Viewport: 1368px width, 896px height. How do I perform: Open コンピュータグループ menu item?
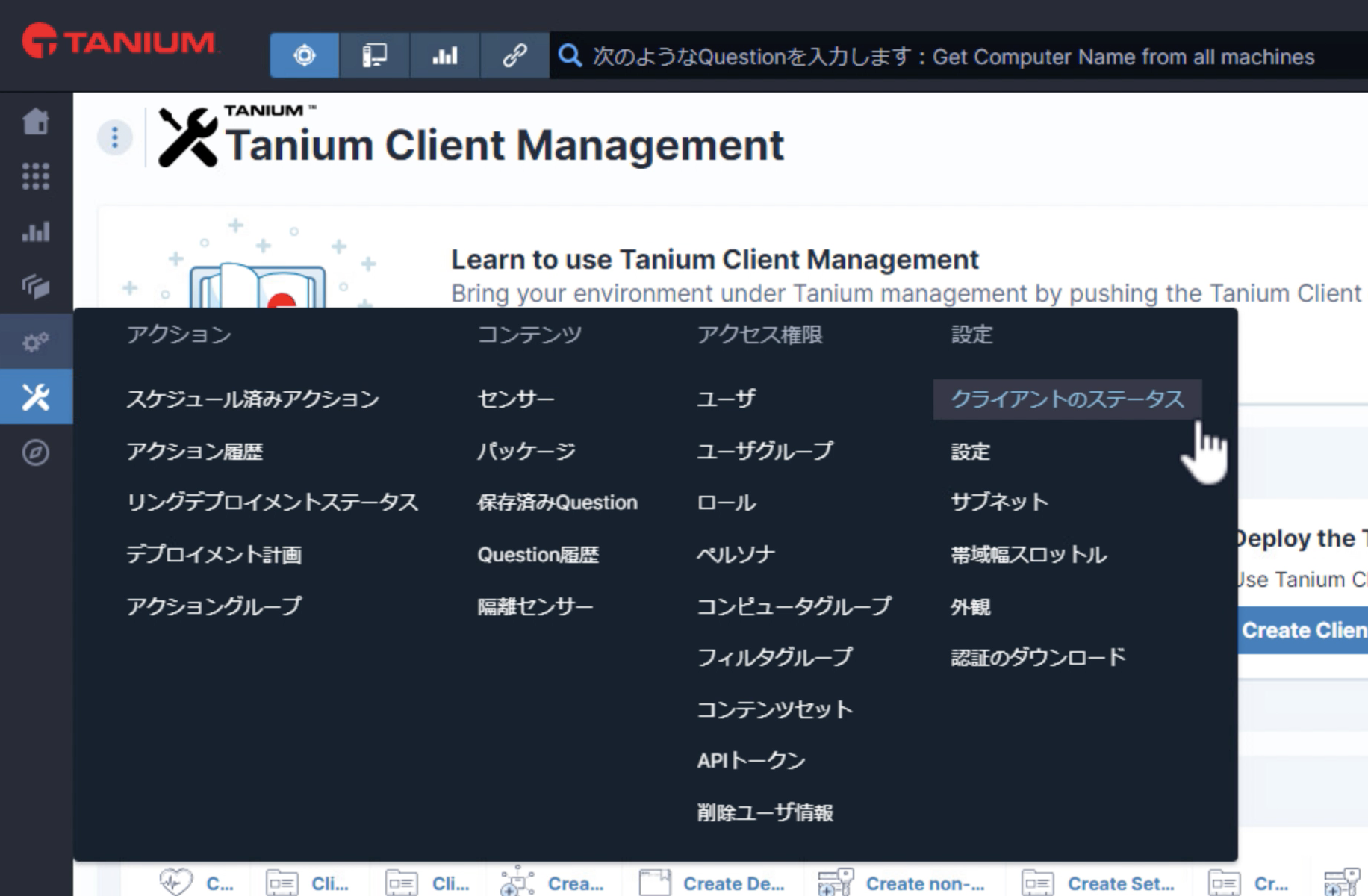coord(794,606)
